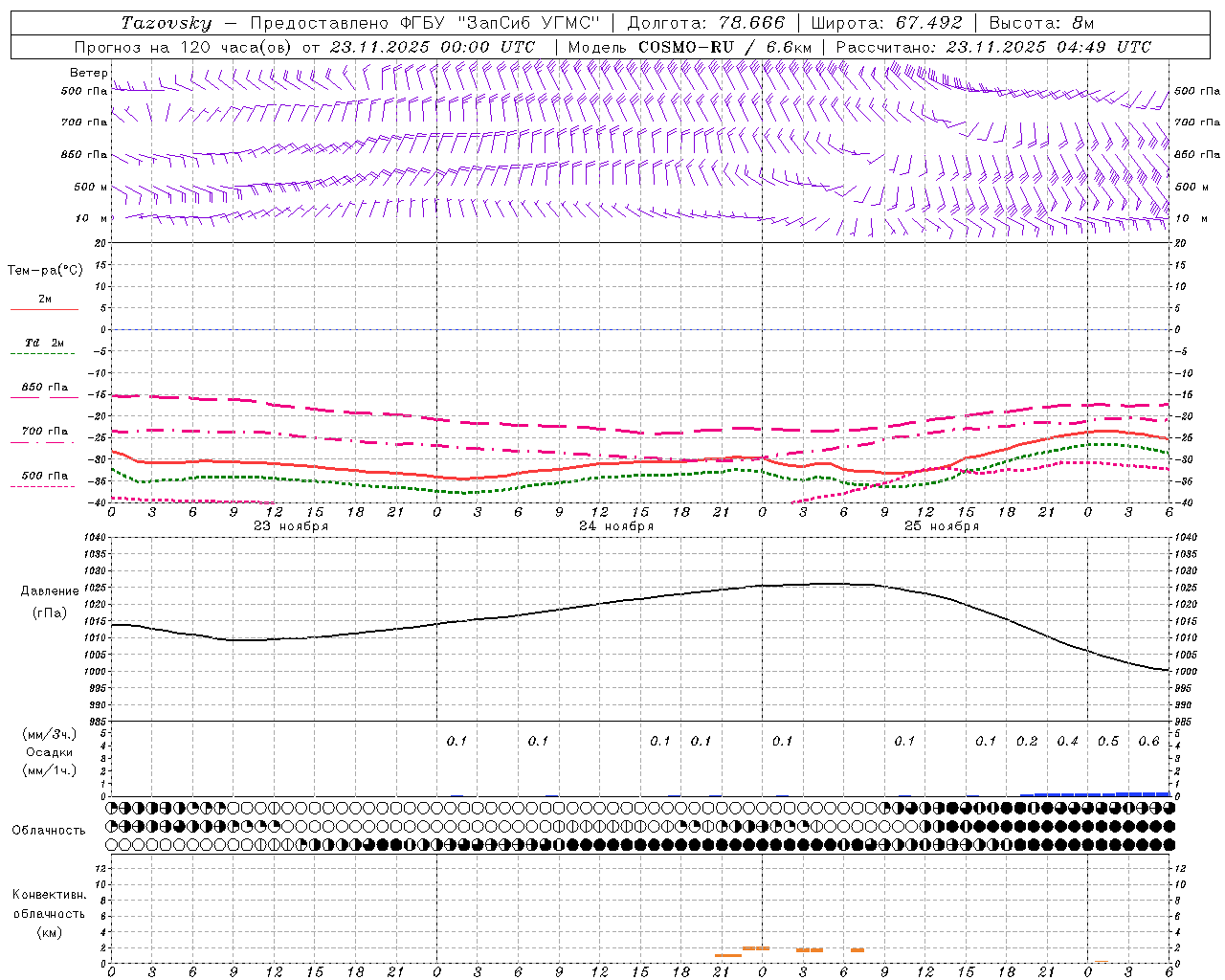Click the 23 ноября date label
Image resolution: width=1225 pixels, height=980 pixels.
[x=291, y=526]
